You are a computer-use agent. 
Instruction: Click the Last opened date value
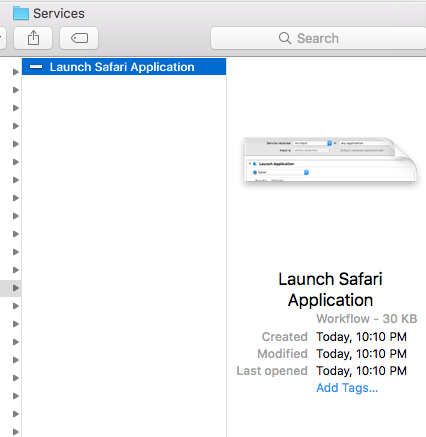point(361,371)
